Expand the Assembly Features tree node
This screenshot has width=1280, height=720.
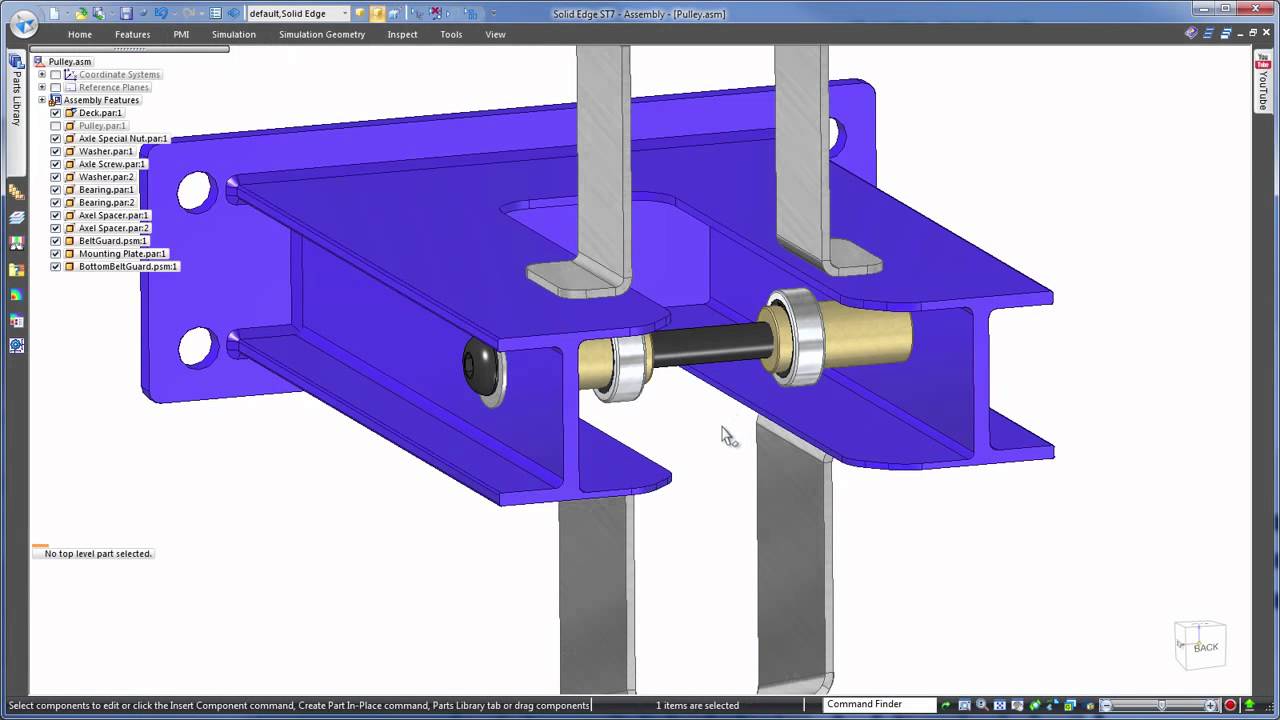tap(42, 100)
